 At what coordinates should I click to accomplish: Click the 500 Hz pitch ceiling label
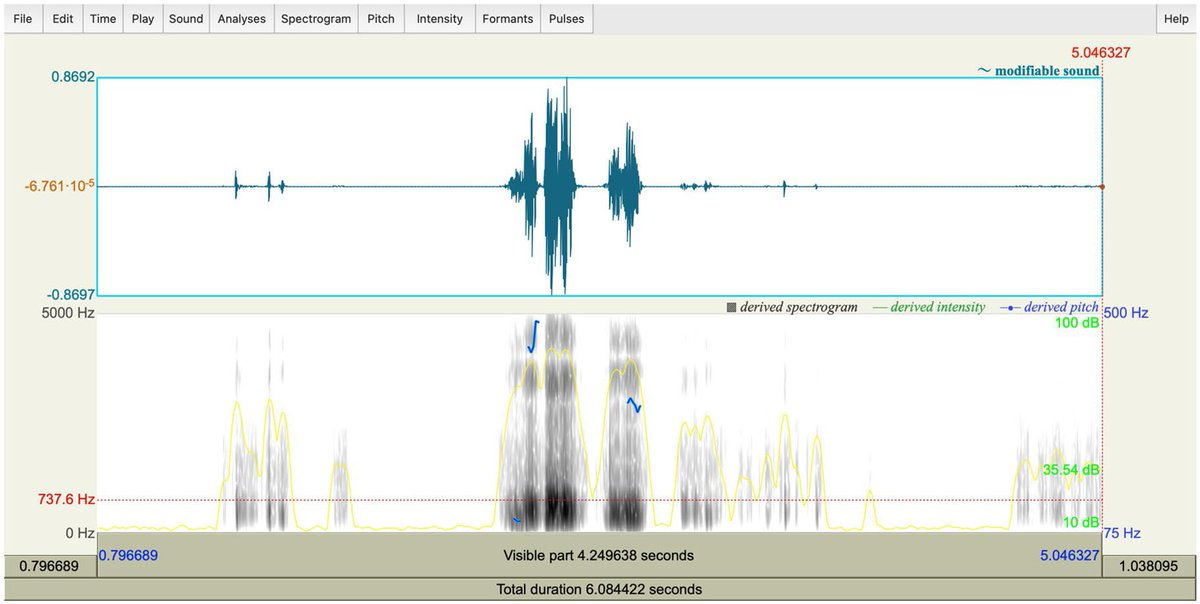point(1126,313)
